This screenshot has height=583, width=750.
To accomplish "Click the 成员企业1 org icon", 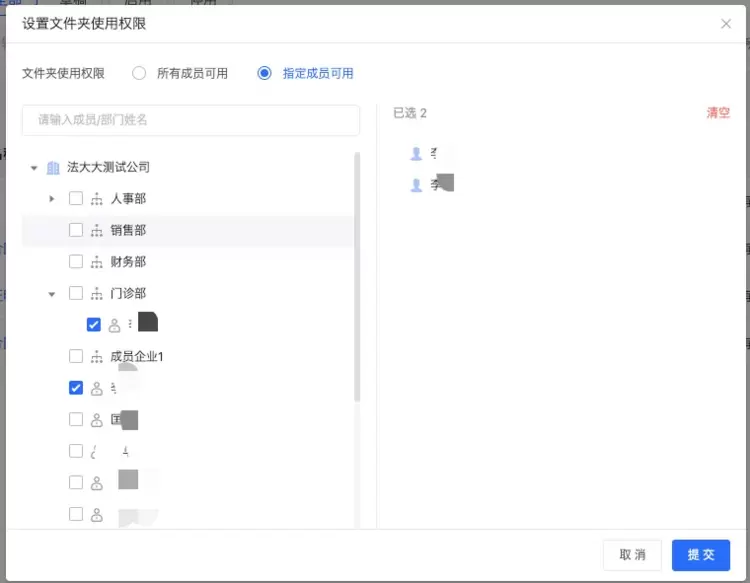I will click(97, 356).
